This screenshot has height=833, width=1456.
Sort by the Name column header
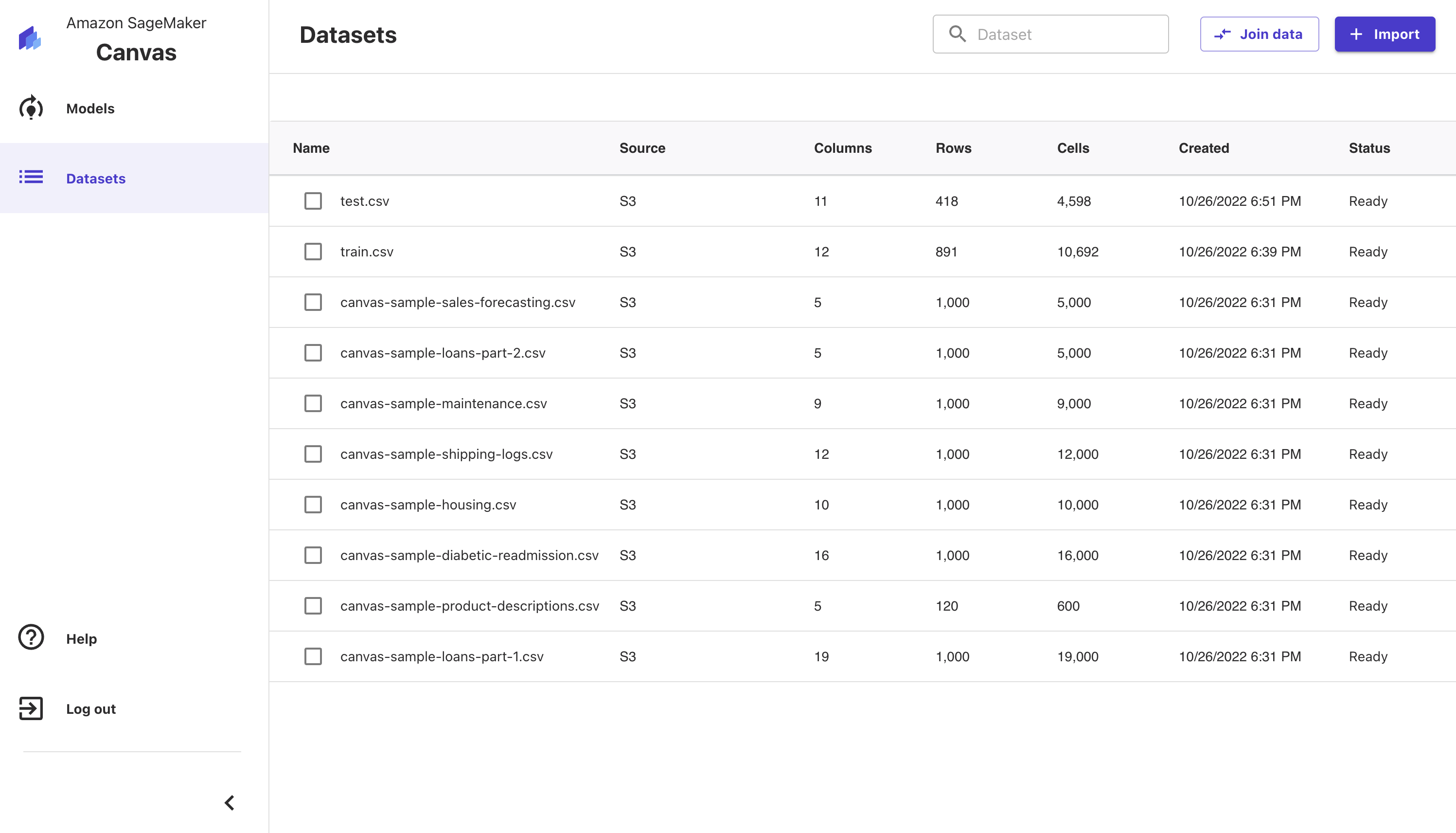[311, 148]
